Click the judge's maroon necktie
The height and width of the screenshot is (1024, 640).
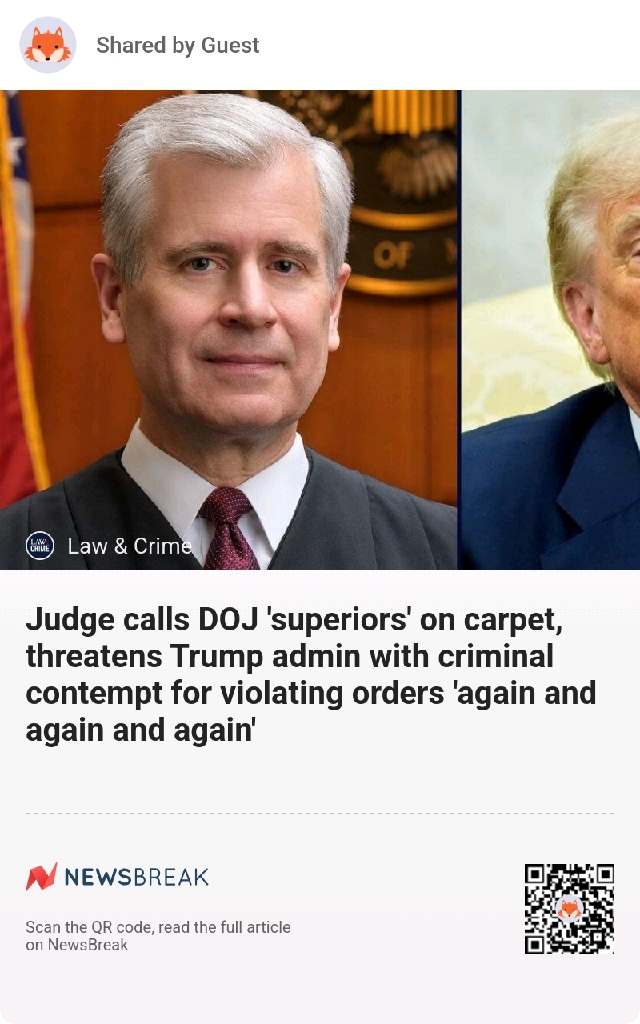click(228, 528)
